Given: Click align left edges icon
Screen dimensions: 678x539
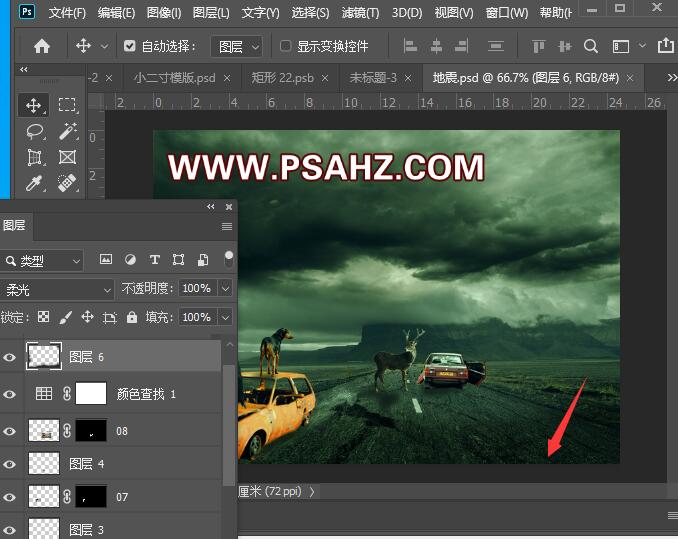Looking at the screenshot, I should (x=409, y=46).
